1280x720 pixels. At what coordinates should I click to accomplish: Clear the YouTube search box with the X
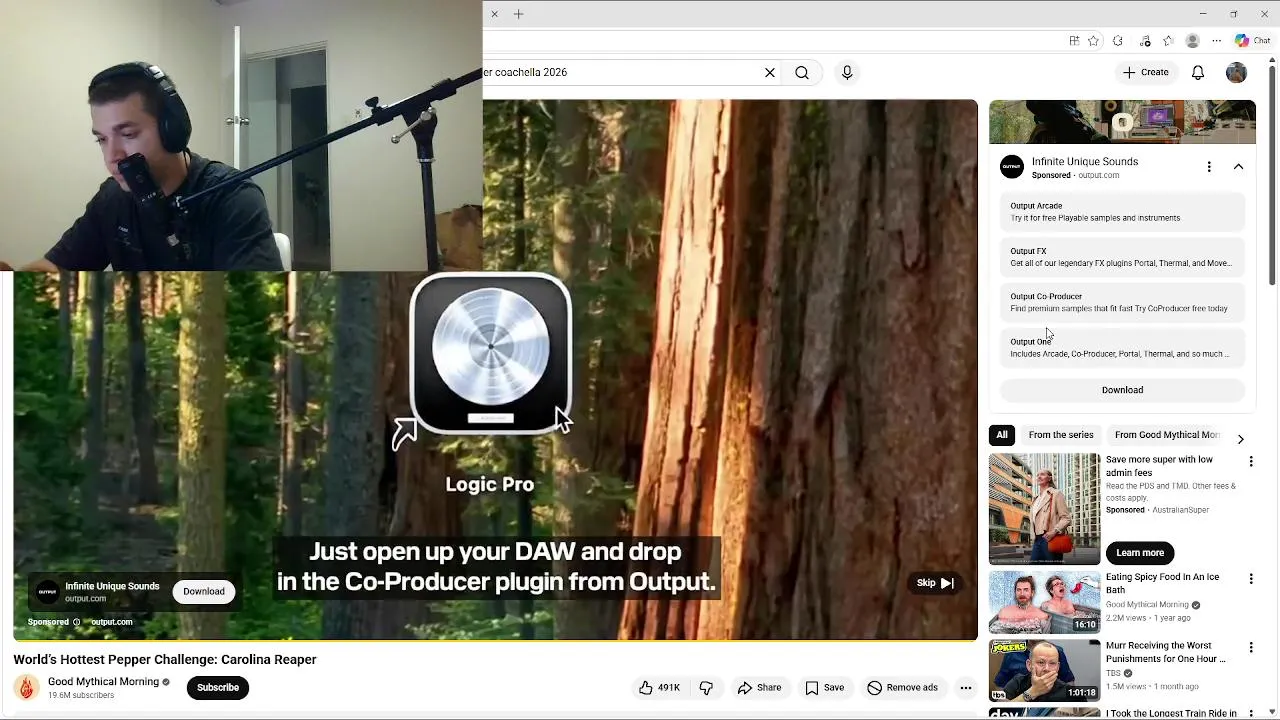click(x=770, y=72)
